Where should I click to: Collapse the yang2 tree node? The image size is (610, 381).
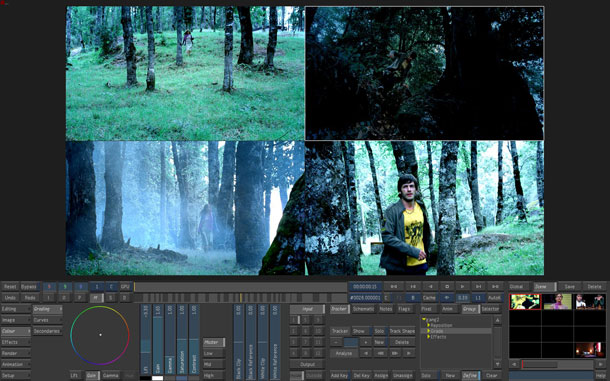[424, 320]
